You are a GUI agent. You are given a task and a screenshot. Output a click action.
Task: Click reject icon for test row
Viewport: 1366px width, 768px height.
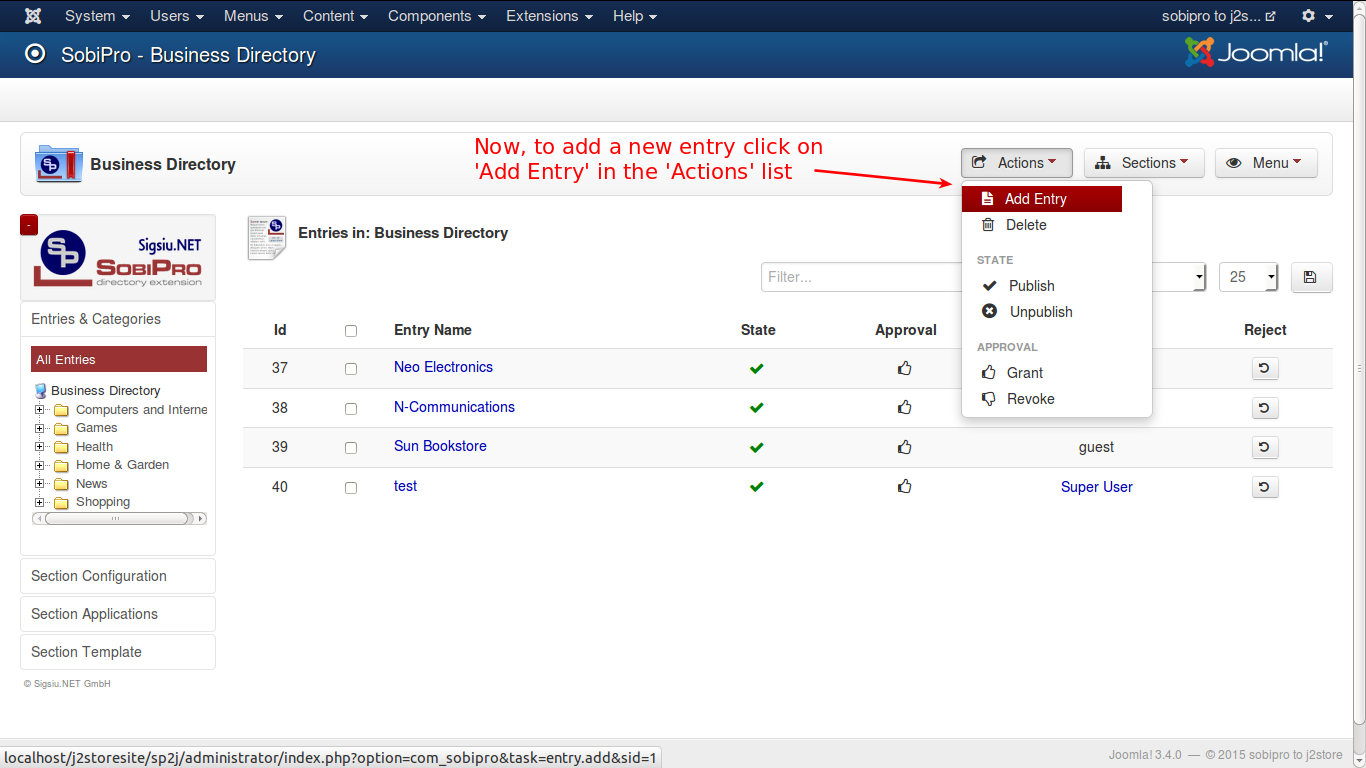point(1265,487)
